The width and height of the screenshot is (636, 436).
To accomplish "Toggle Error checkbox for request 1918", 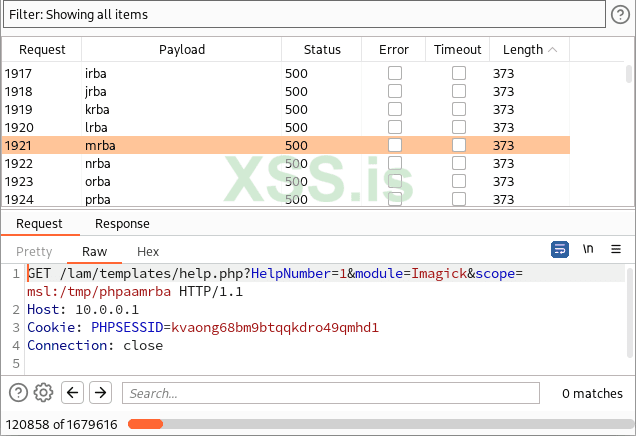I will tap(395, 91).
